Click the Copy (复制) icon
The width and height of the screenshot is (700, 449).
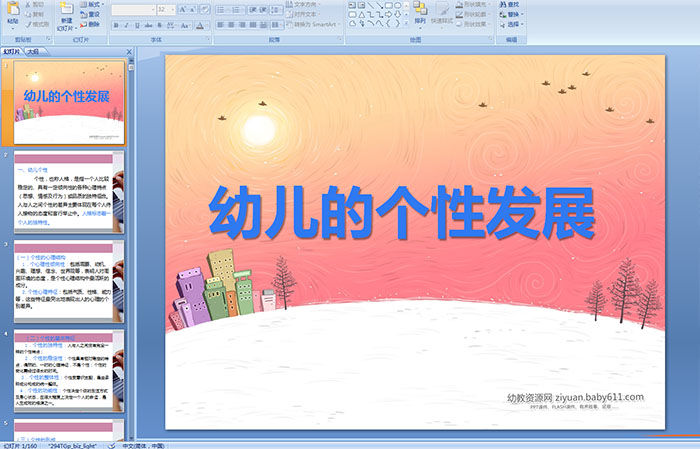tap(28, 14)
